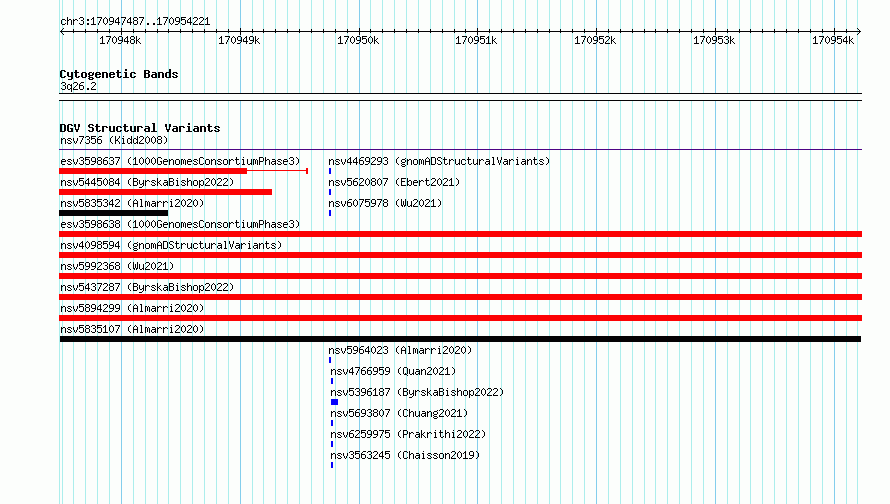Image resolution: width=890 pixels, height=504 pixels.
Task: Click the ruler's right arrow end
Action: 859,32
